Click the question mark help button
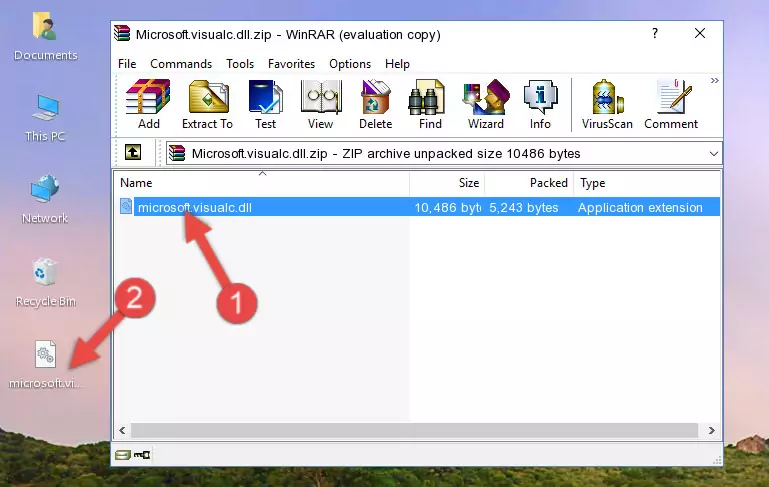769x487 pixels. click(655, 33)
